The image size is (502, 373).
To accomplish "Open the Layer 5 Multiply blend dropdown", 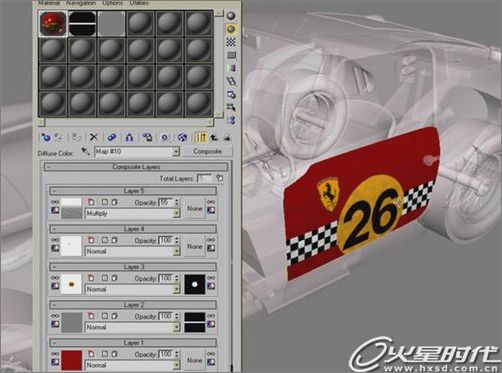I will (133, 214).
